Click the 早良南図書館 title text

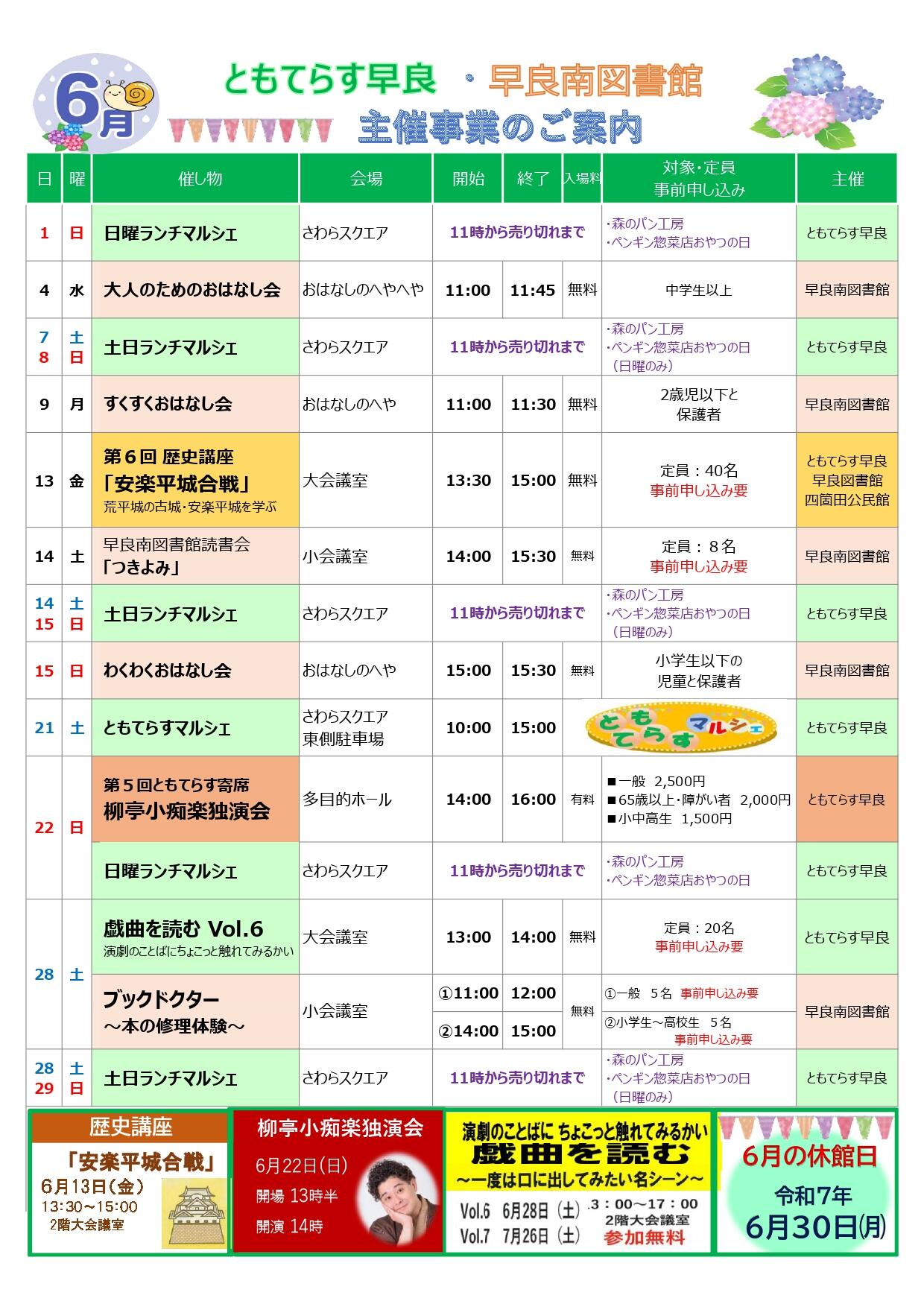point(595,80)
